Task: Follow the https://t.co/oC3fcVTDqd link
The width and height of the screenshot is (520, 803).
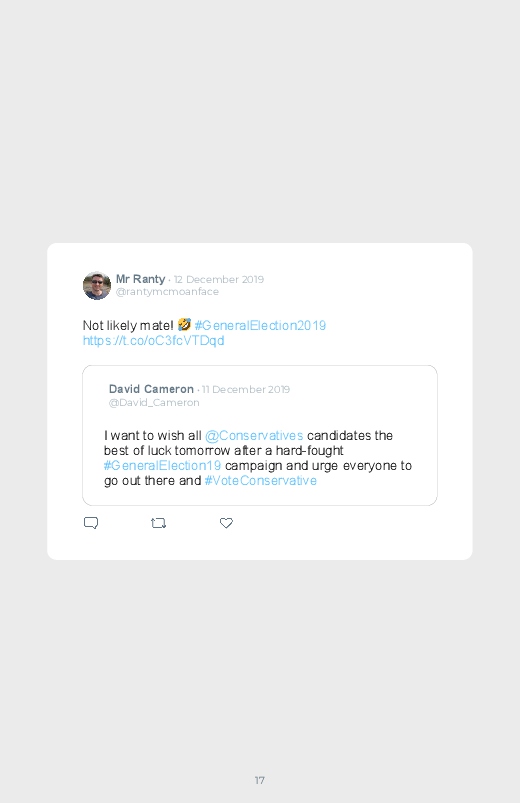Action: [x=153, y=341]
